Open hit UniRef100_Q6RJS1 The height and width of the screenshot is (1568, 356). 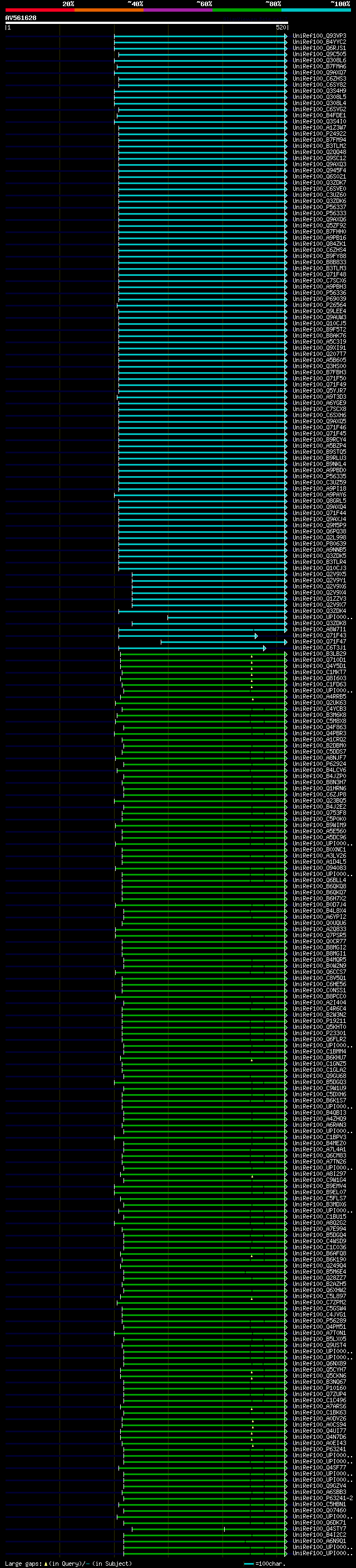(x=319, y=48)
